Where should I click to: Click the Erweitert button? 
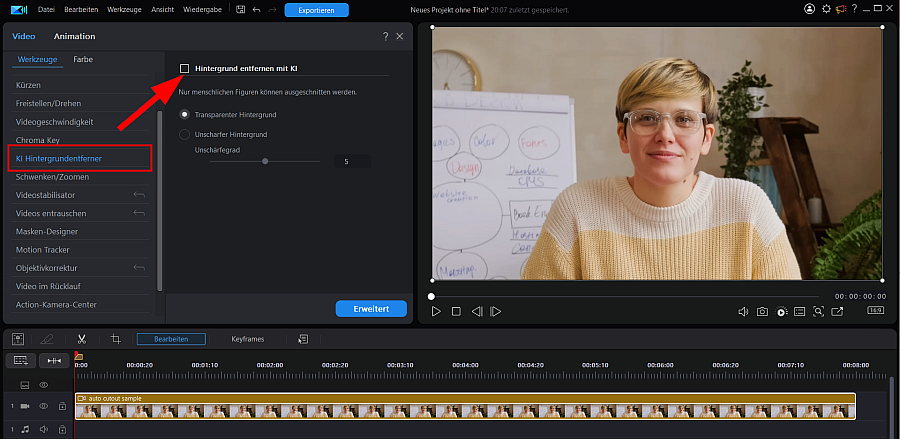371,309
